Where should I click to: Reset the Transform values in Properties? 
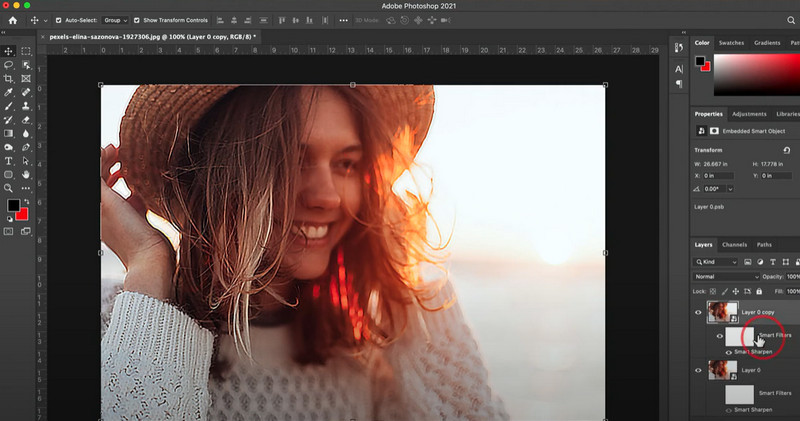coord(786,150)
